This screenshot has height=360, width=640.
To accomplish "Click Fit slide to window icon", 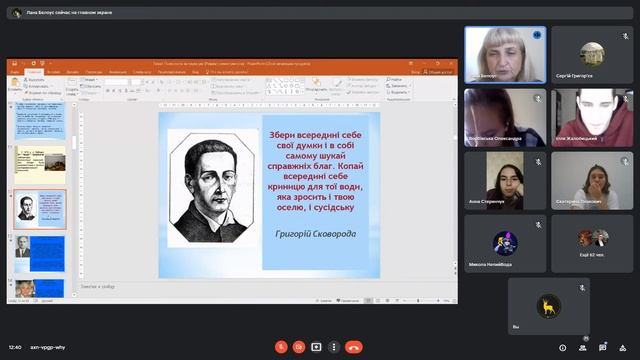I will [x=454, y=301].
